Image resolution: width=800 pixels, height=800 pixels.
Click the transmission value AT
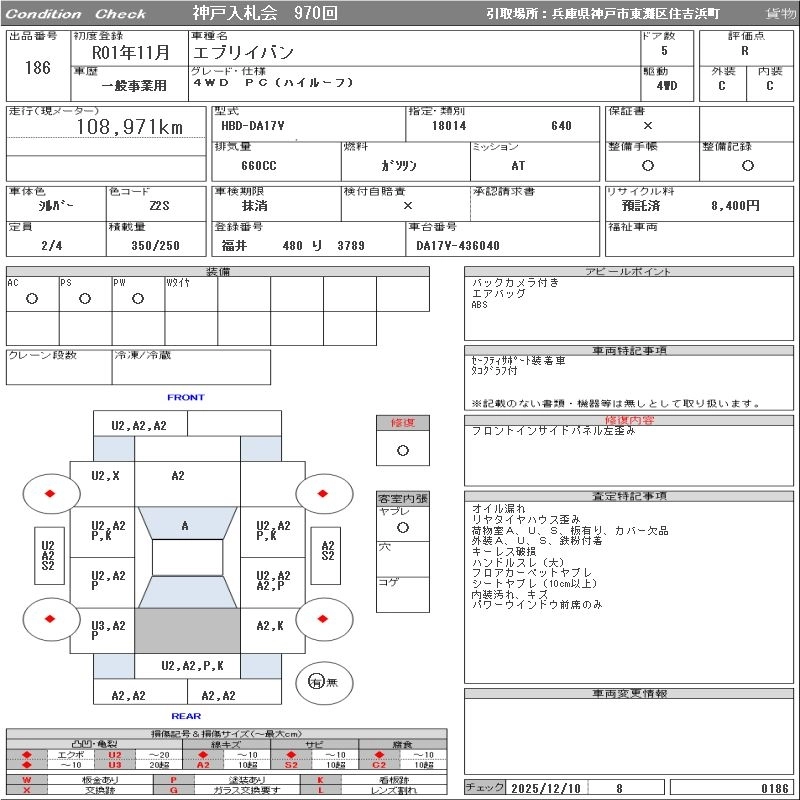(x=518, y=165)
